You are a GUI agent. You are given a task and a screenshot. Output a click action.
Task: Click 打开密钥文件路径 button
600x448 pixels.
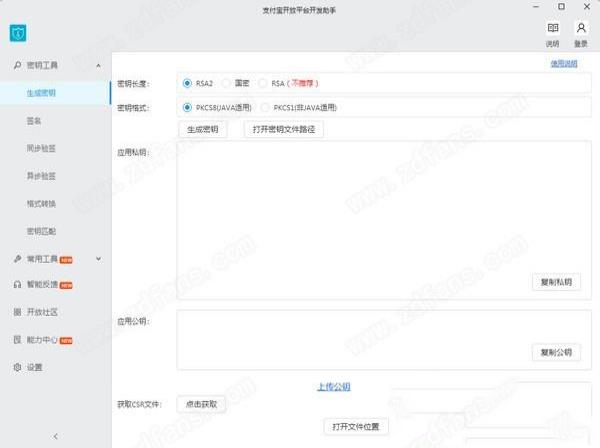tap(284, 129)
